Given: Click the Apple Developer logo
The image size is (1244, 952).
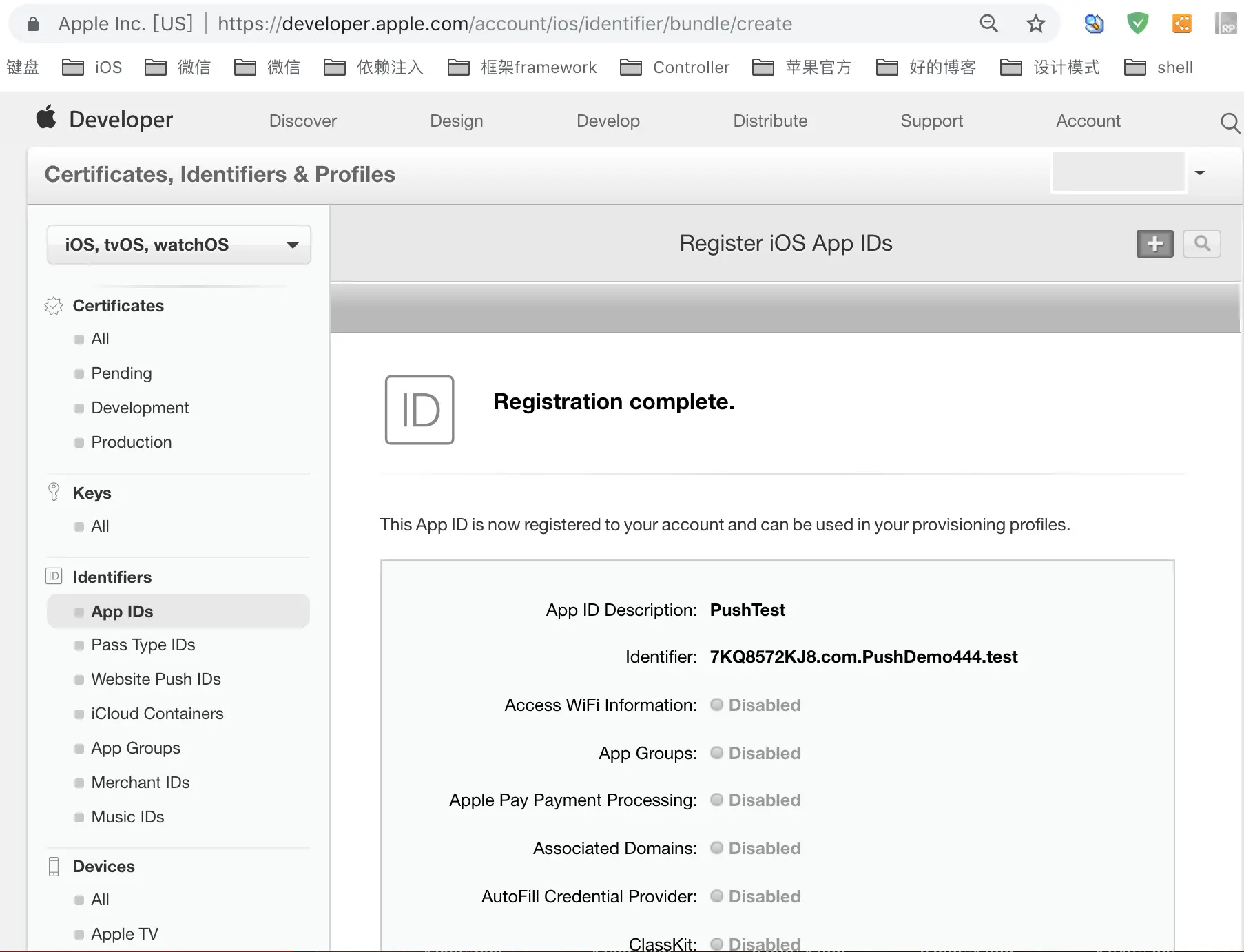Looking at the screenshot, I should pos(47,118).
